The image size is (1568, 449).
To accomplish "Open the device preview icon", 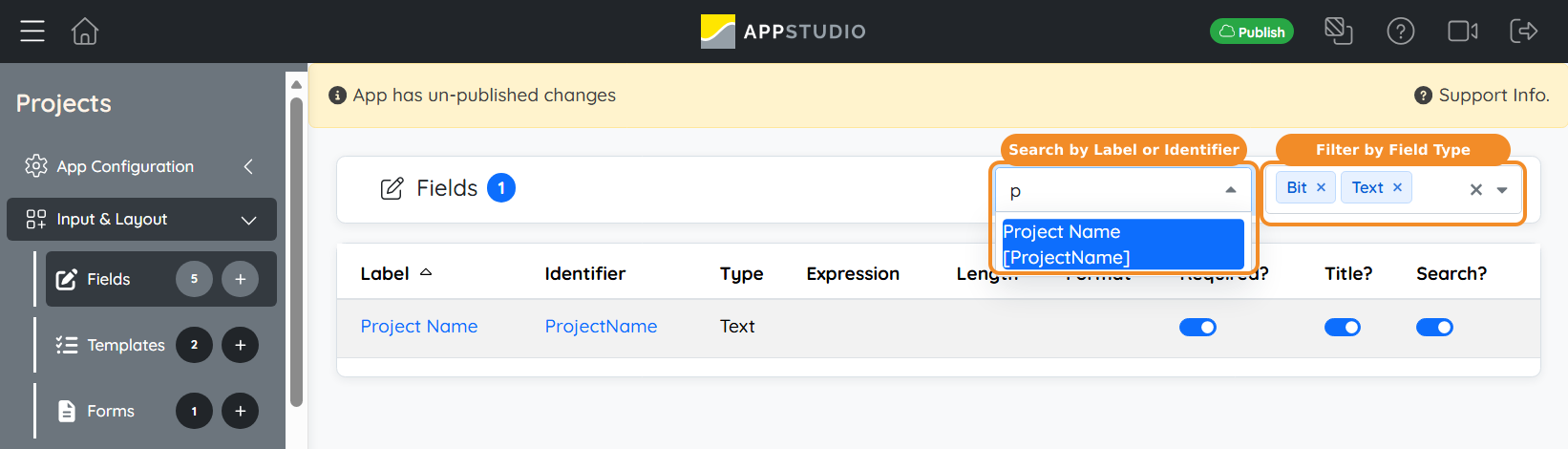I will pos(1339,32).
